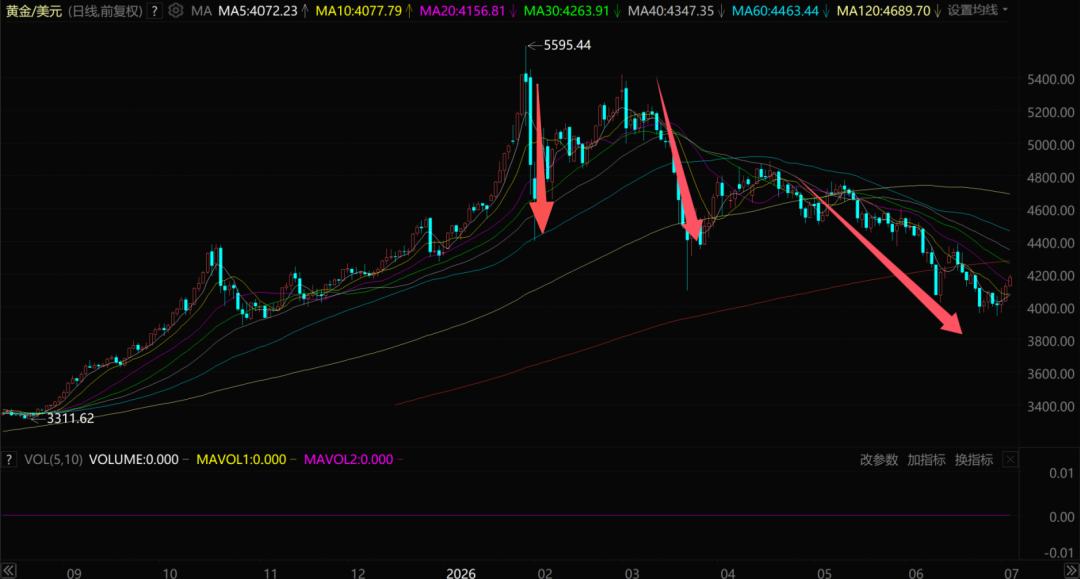
Task: Select the MA40:4347.35 value
Action: (670, 11)
